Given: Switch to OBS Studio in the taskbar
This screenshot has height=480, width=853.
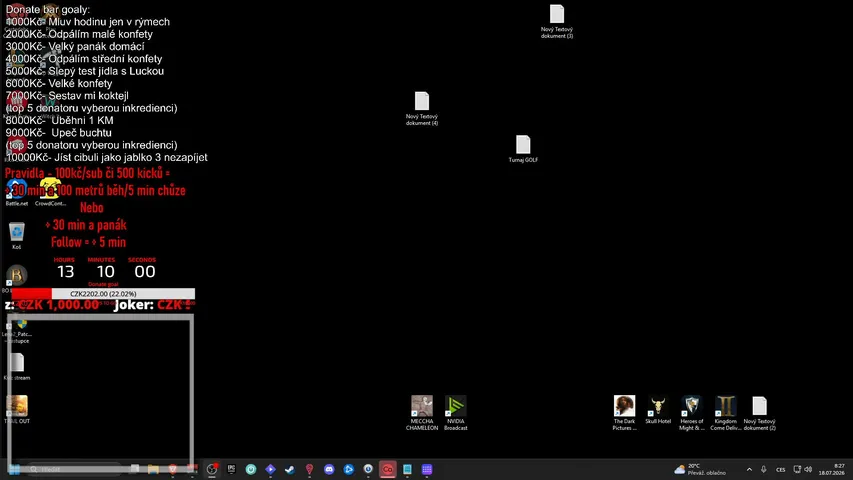Looking at the screenshot, I should pyautogui.click(x=212, y=469).
